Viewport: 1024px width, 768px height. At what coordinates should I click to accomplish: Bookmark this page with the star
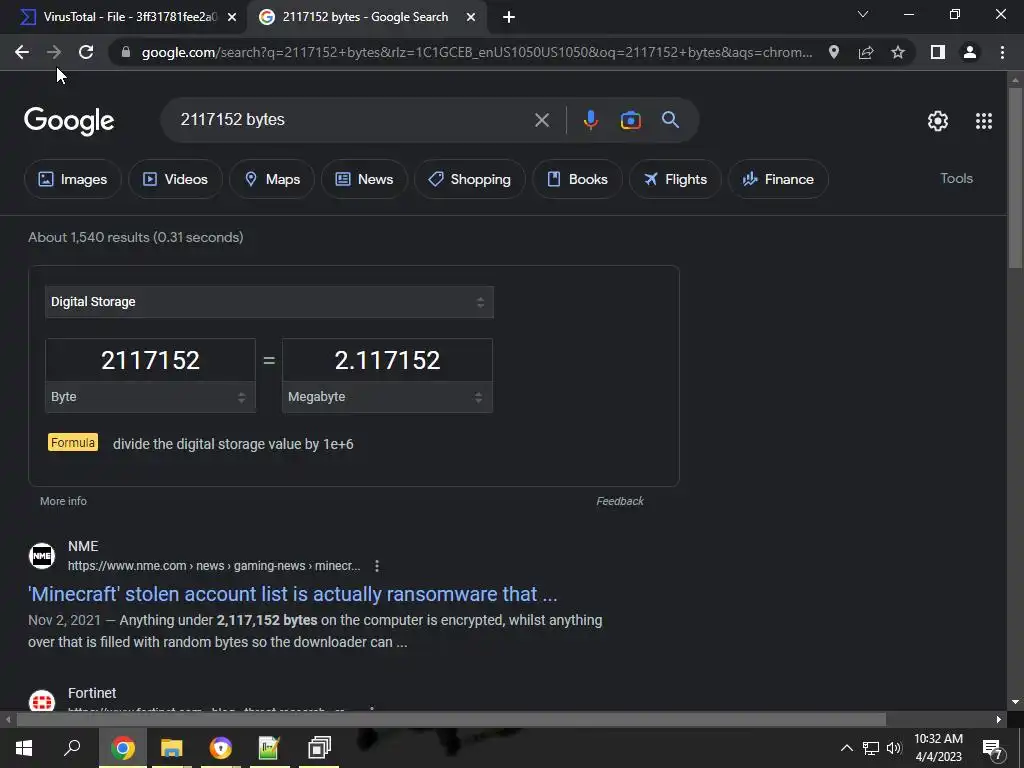coord(898,52)
